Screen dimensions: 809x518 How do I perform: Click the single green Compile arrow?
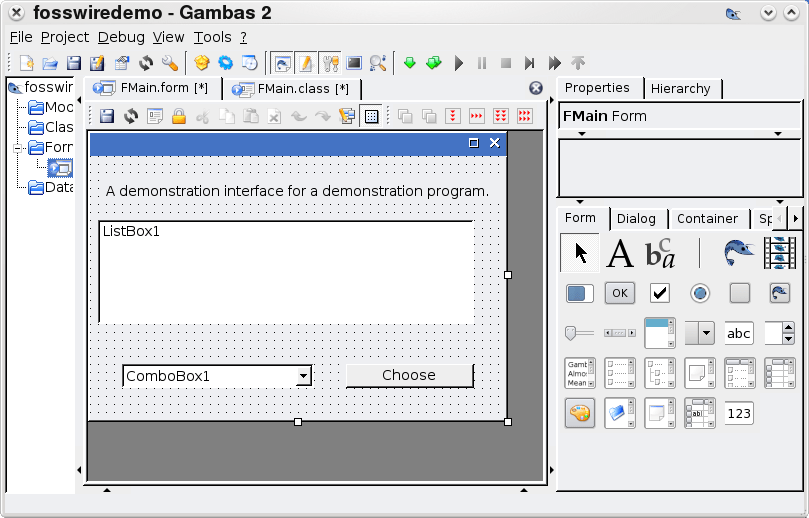410,63
